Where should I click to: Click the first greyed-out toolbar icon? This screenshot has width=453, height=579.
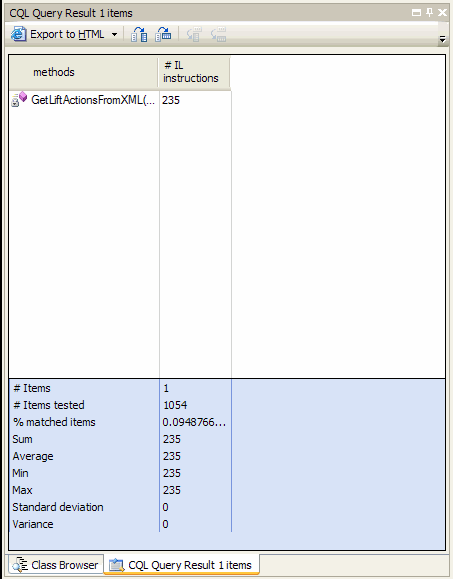(194, 34)
